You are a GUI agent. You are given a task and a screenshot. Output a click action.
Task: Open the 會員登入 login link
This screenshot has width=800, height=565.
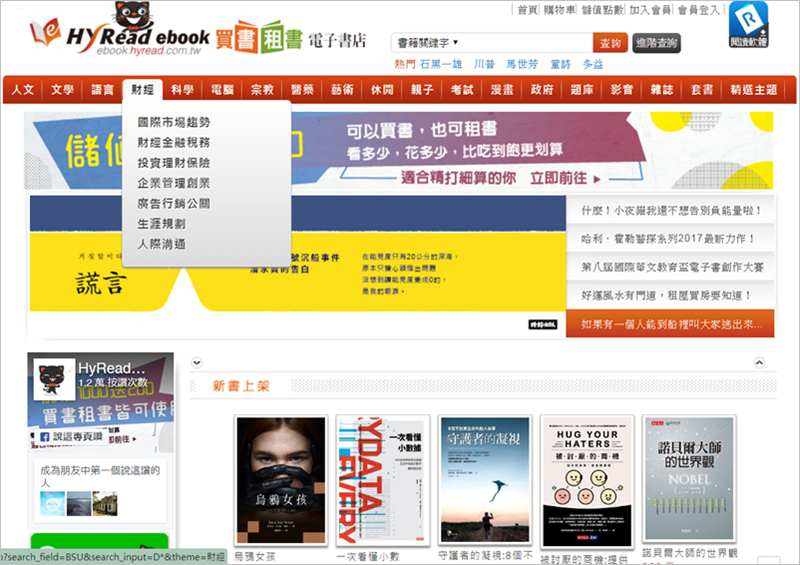(x=699, y=9)
